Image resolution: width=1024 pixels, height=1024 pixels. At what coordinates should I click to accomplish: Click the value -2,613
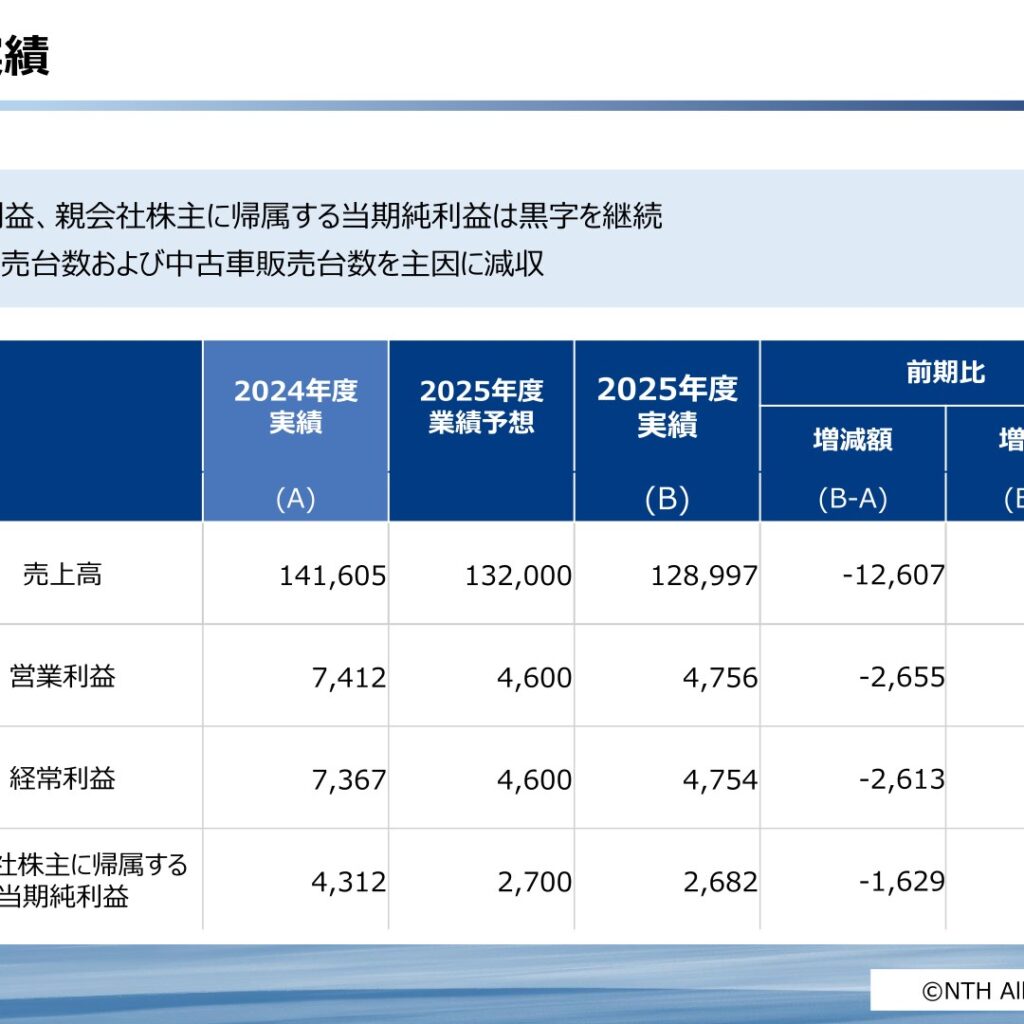tap(902, 779)
